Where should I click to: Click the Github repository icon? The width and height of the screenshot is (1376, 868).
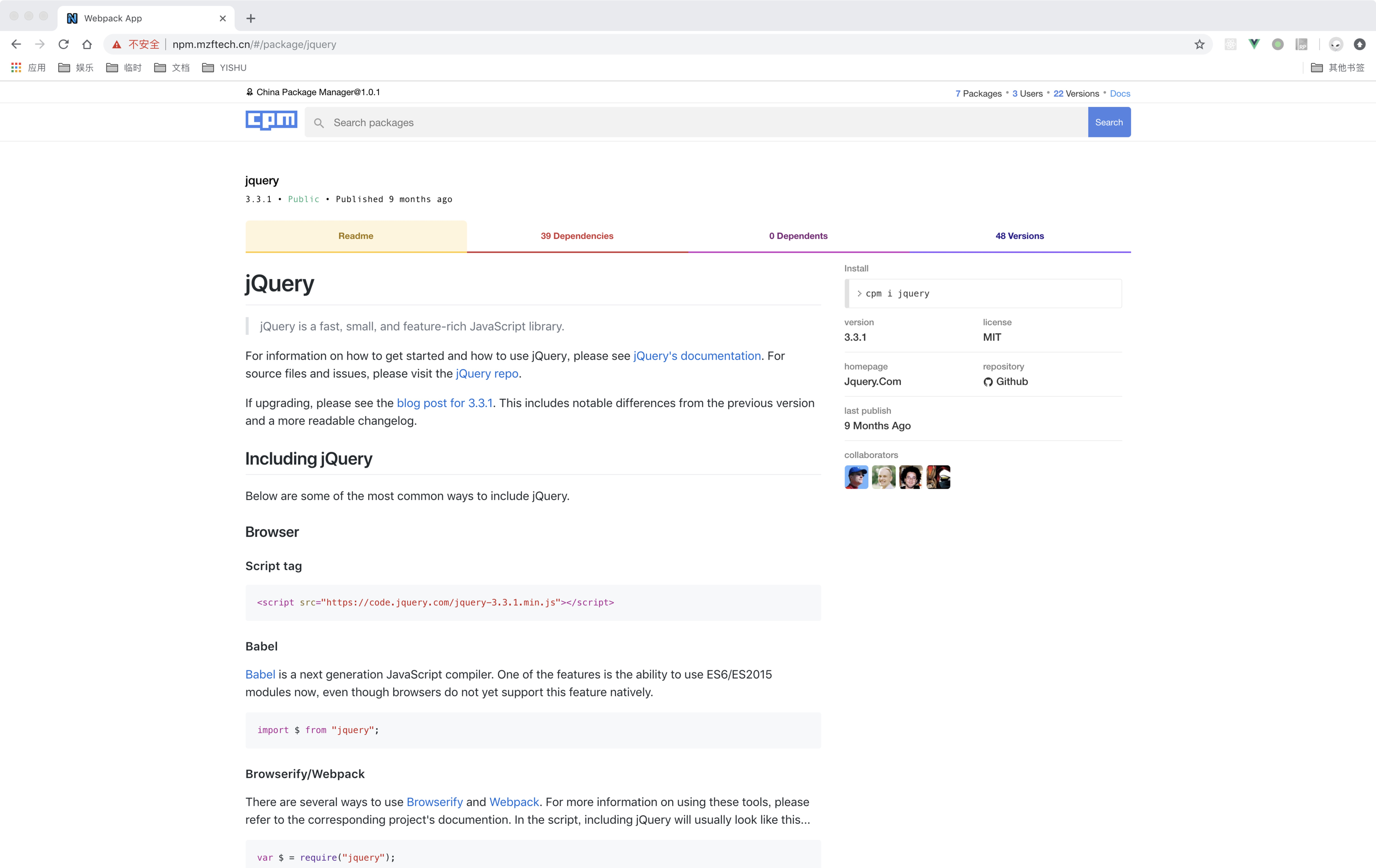[987, 382]
